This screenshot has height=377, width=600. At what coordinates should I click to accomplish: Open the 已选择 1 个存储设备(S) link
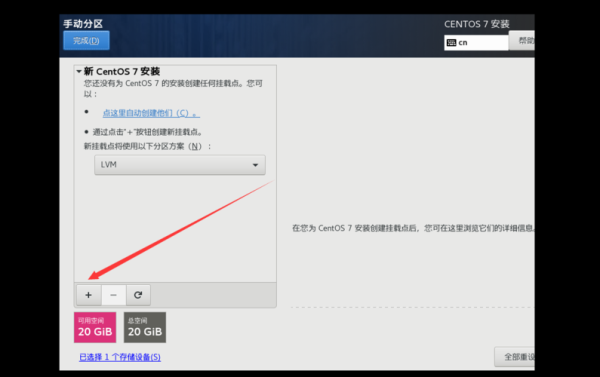point(120,357)
